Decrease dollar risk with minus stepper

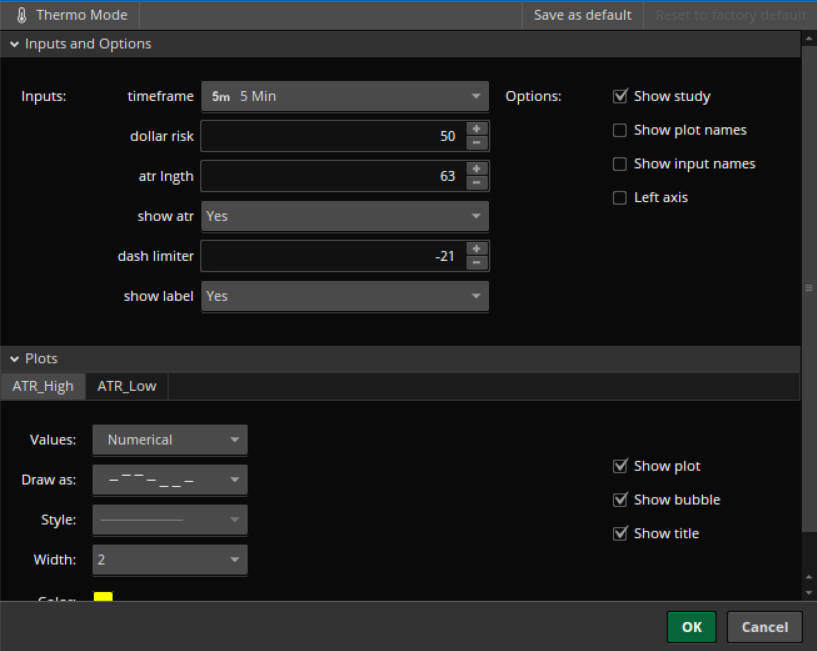[x=476, y=142]
